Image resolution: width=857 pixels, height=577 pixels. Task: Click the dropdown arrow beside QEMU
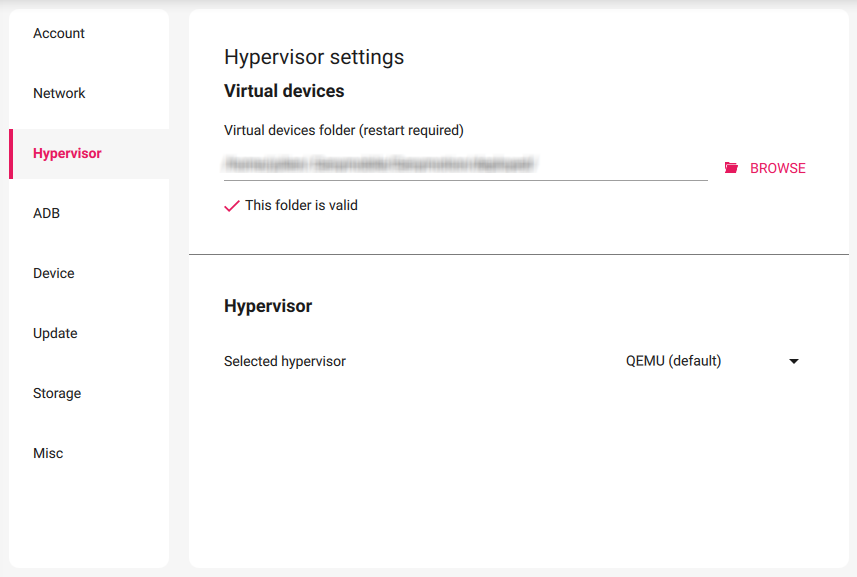793,361
